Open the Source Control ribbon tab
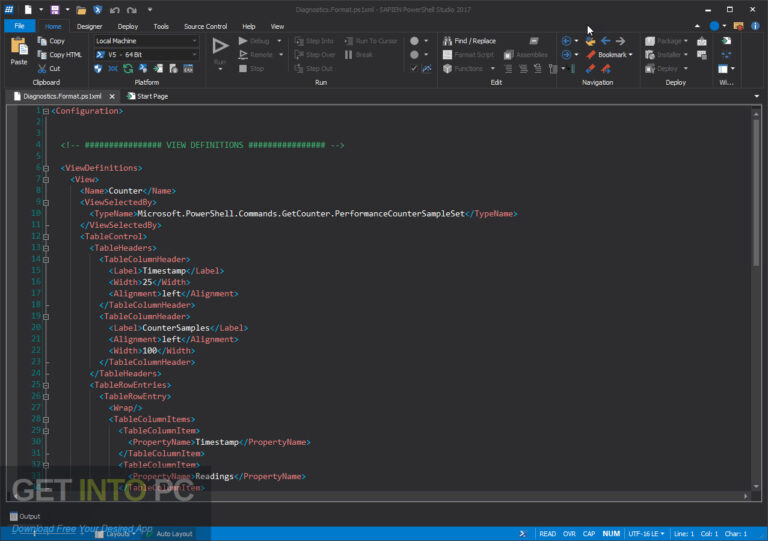 point(205,26)
